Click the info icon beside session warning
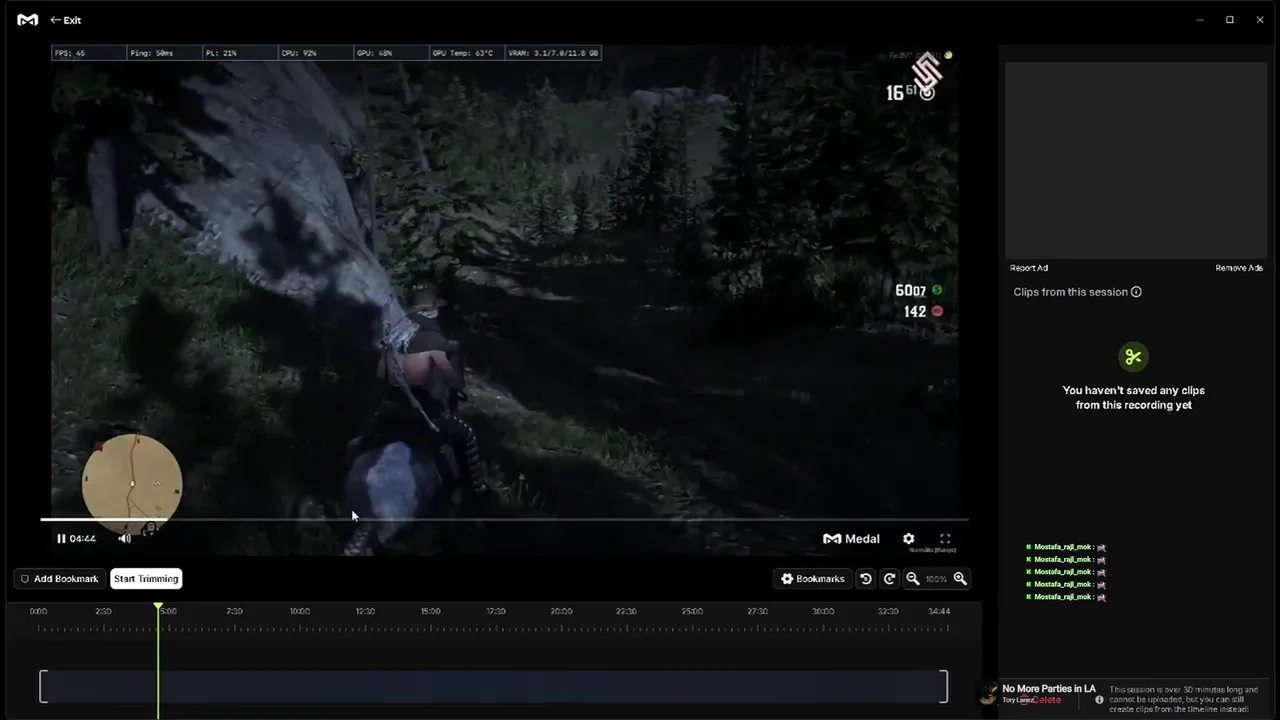1280x720 pixels. tap(1099, 700)
